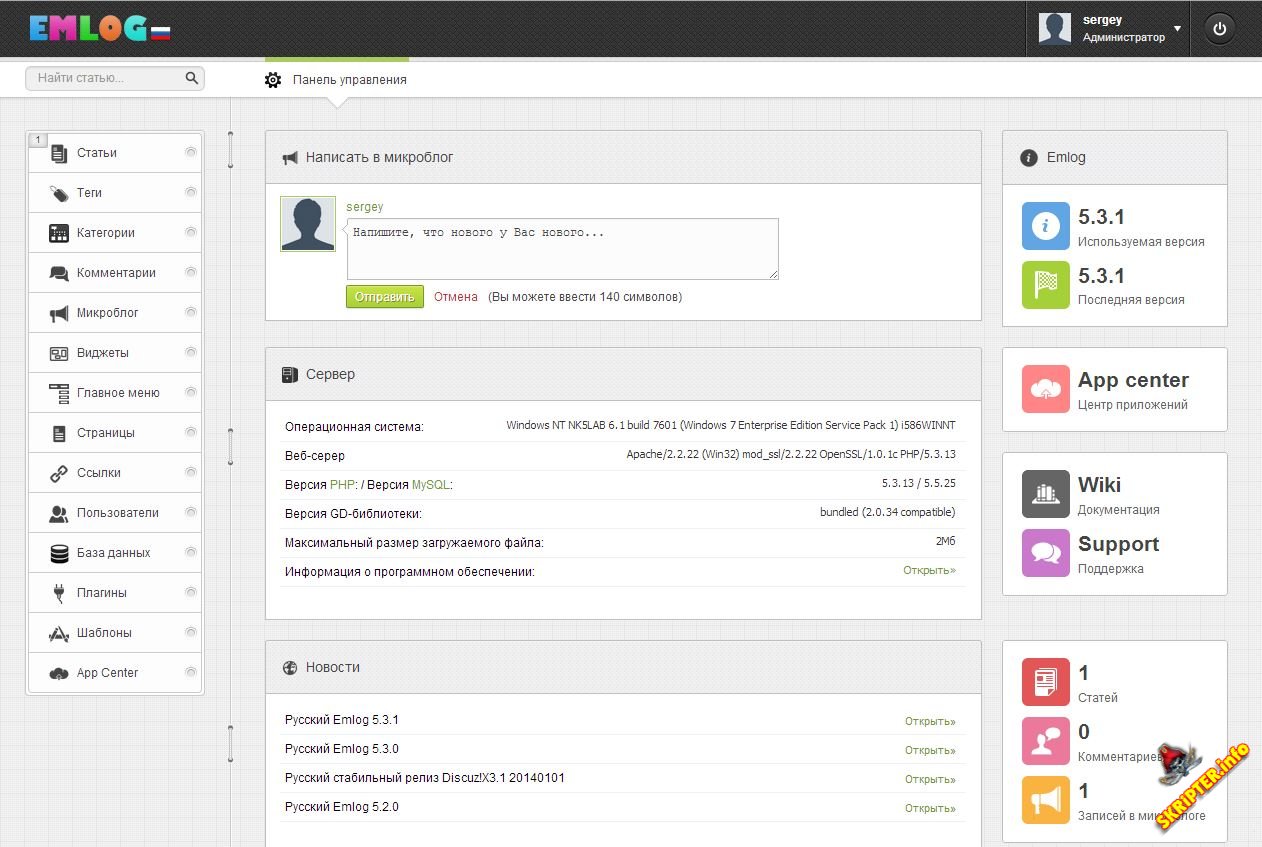Click the Support chat bubble icon
Viewport: 1262px width, 847px height.
tap(1046, 553)
